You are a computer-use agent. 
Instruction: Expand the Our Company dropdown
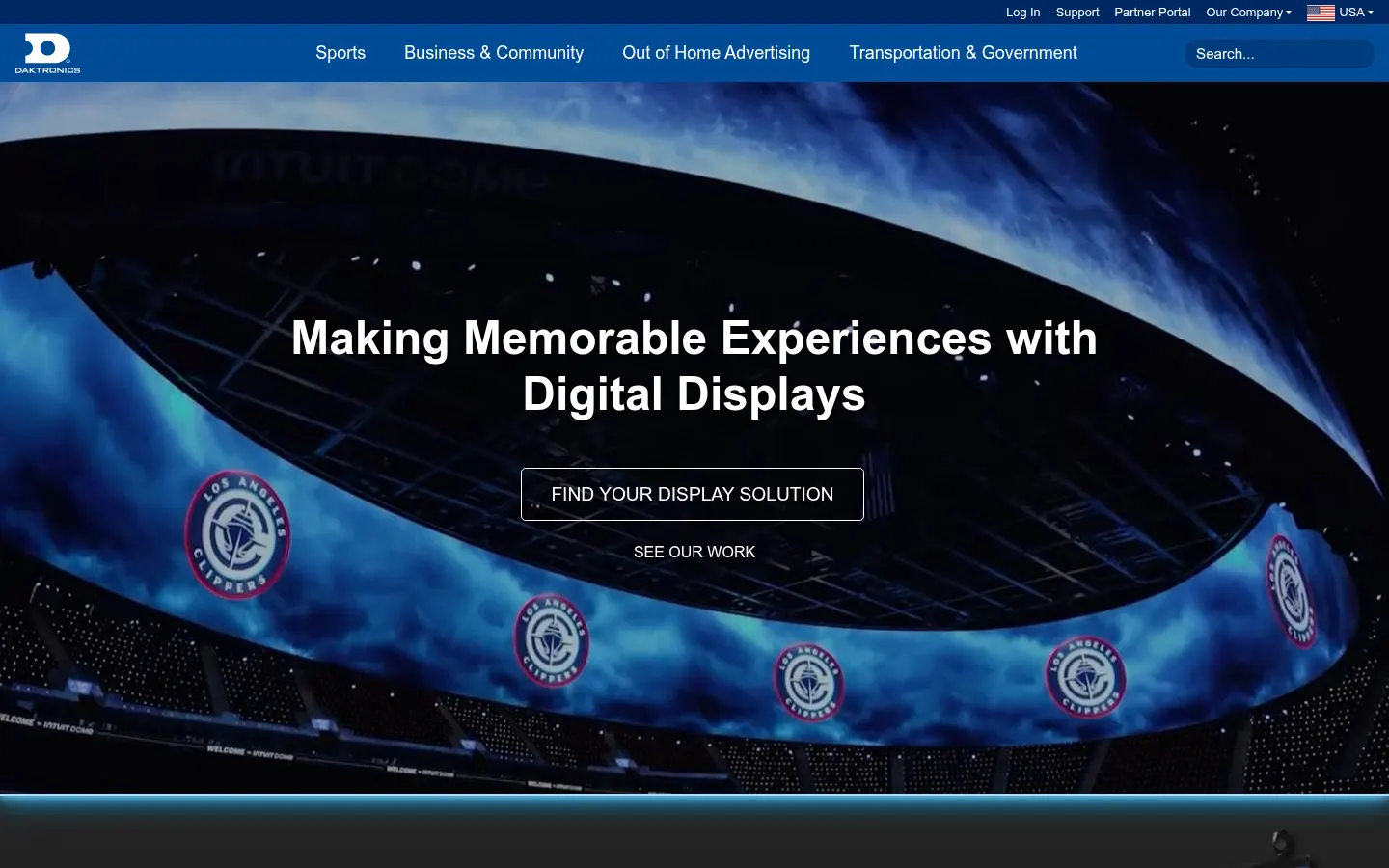point(1248,13)
